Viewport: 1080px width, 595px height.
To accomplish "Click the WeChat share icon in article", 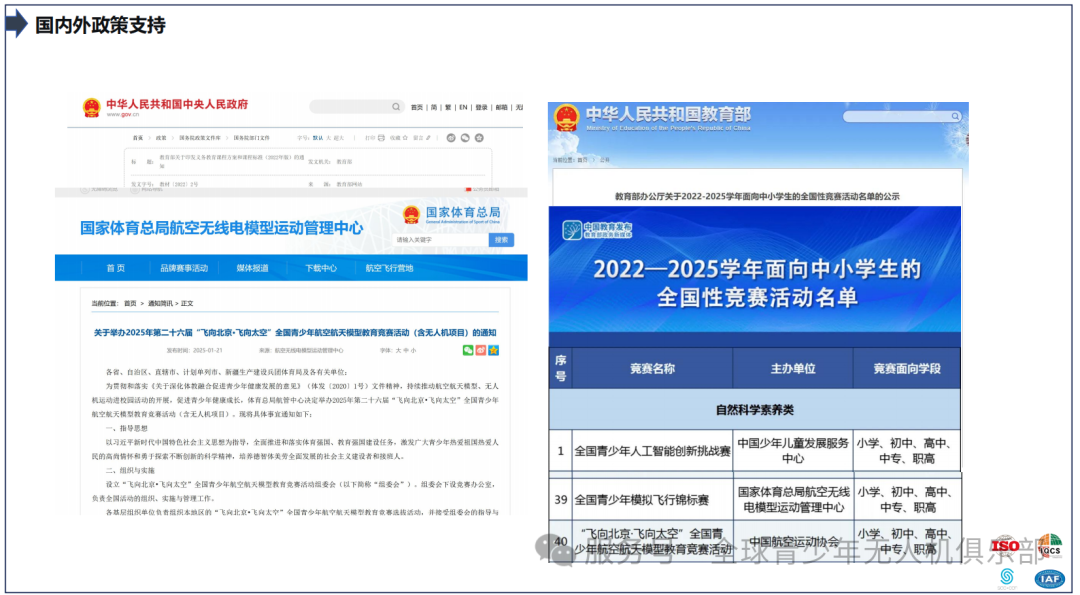I will pos(467,350).
